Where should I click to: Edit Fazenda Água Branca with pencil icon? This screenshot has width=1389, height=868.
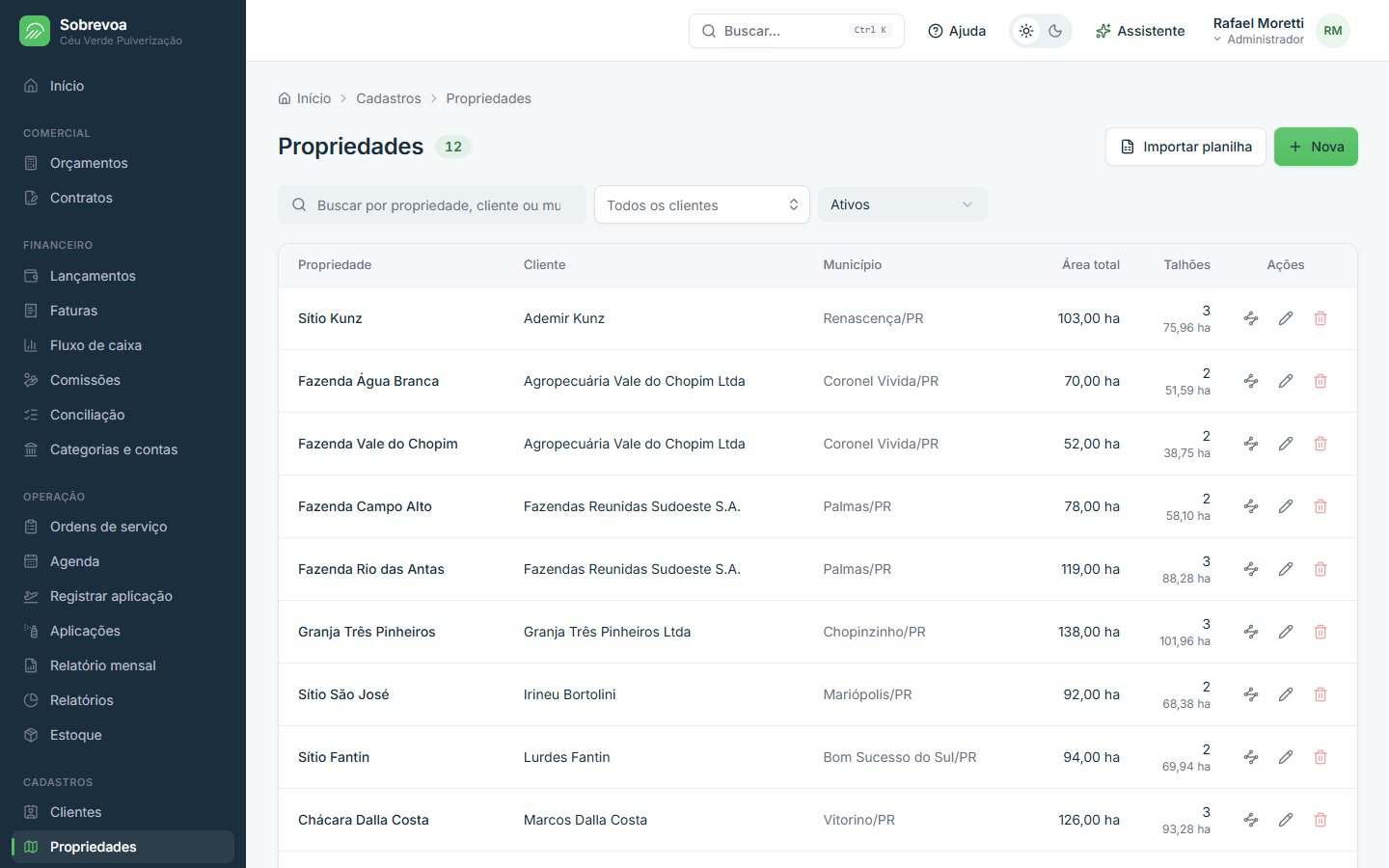click(x=1286, y=381)
